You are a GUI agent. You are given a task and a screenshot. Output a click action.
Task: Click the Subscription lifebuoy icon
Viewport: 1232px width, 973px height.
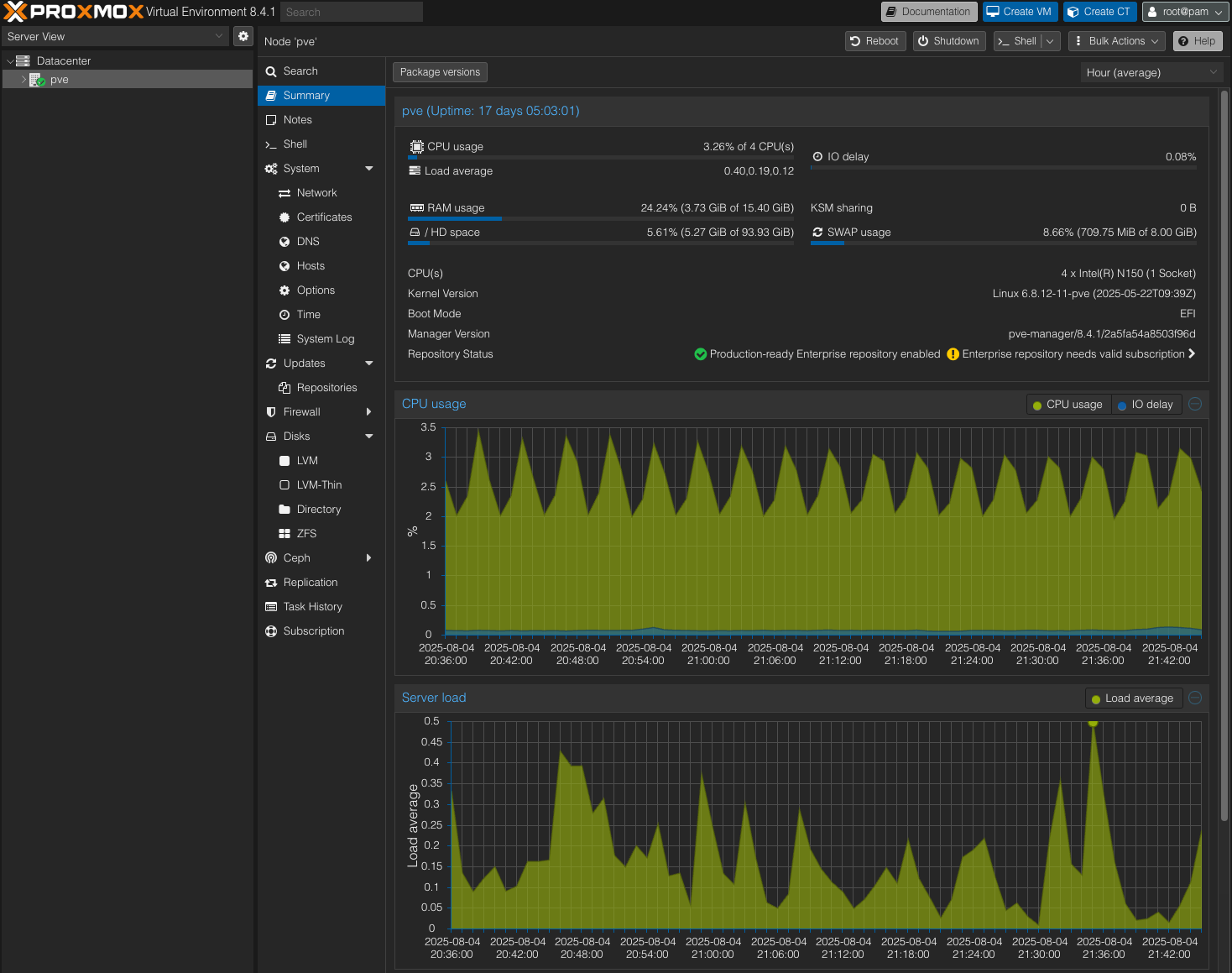click(x=271, y=631)
